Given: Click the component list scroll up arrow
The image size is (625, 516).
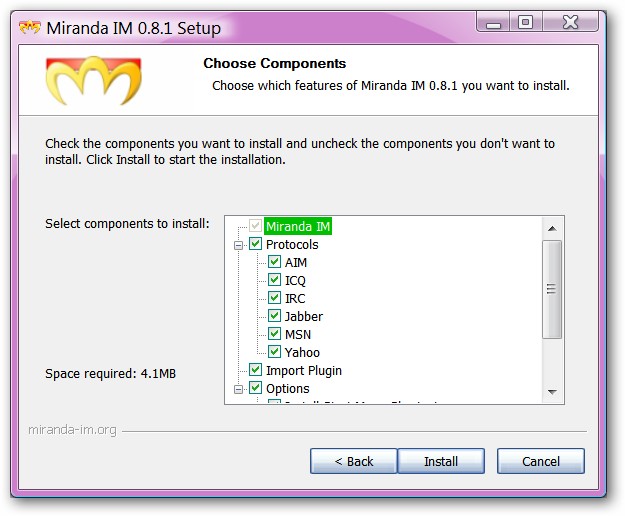Looking at the screenshot, I should 552,228.
